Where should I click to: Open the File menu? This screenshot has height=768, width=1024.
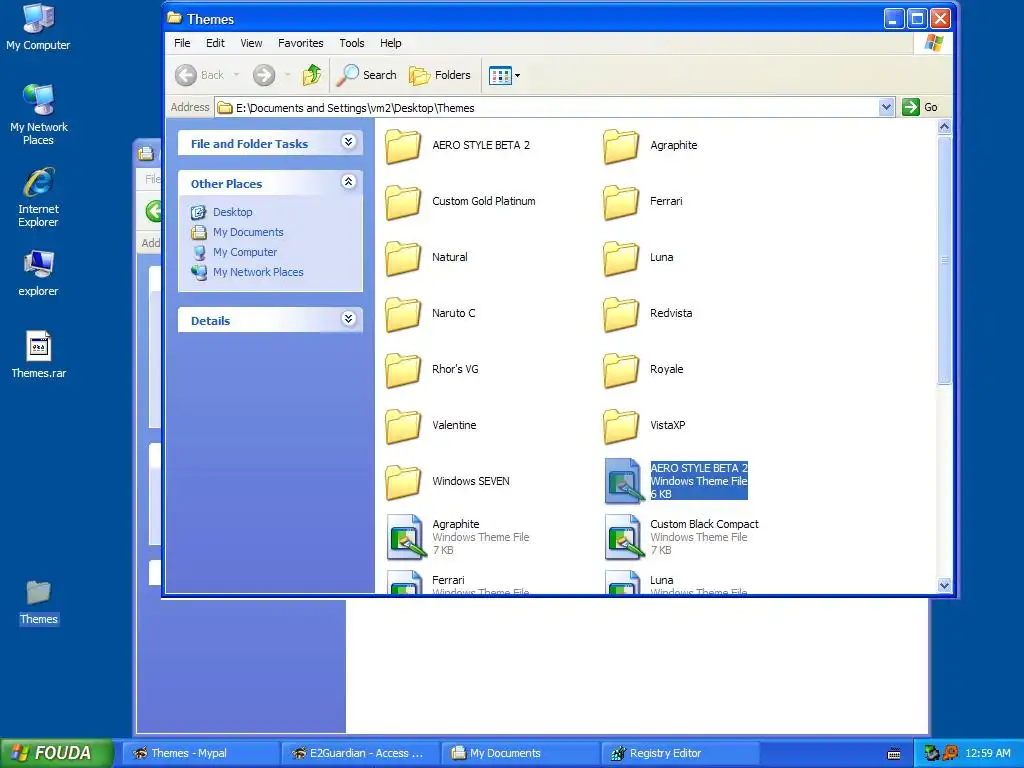click(182, 43)
